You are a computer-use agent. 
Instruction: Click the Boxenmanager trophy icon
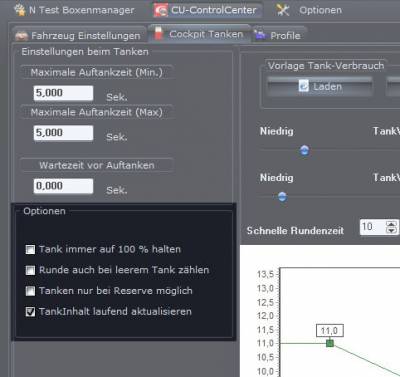pos(20,10)
